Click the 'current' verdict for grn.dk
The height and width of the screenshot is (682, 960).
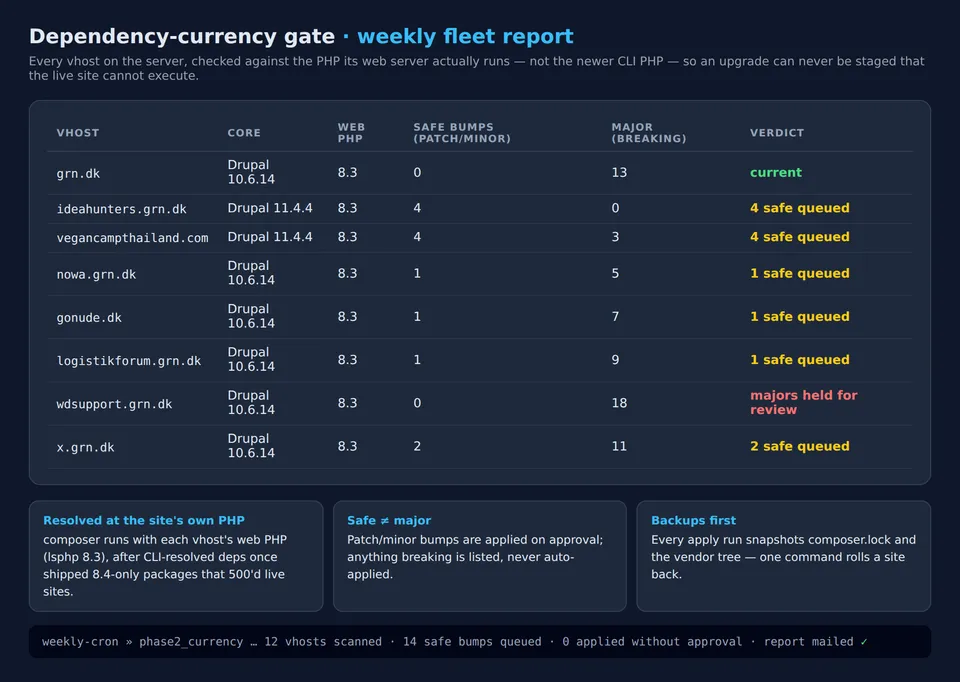776,173
